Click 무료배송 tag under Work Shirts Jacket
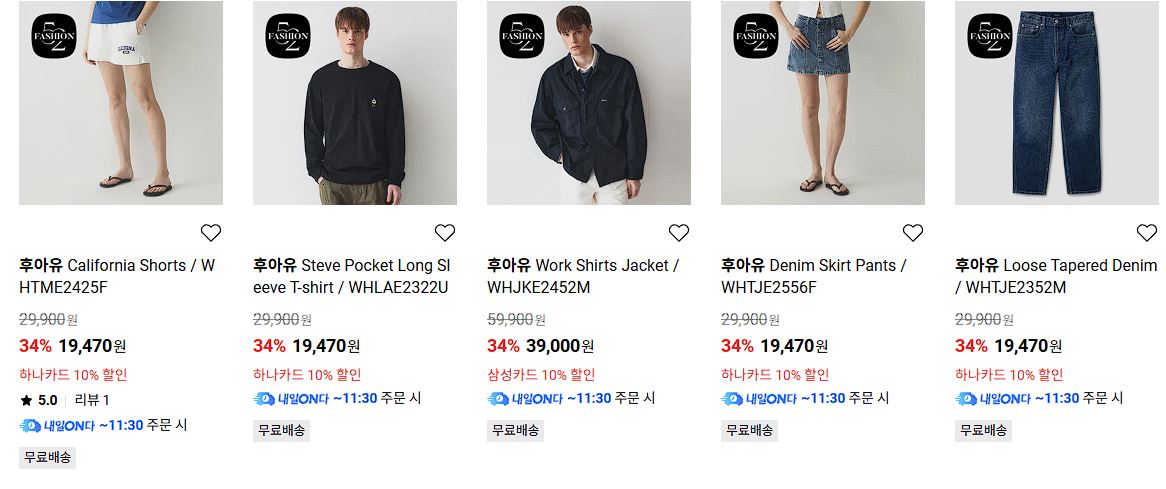Image resolution: width=1166 pixels, height=489 pixels. (515, 430)
